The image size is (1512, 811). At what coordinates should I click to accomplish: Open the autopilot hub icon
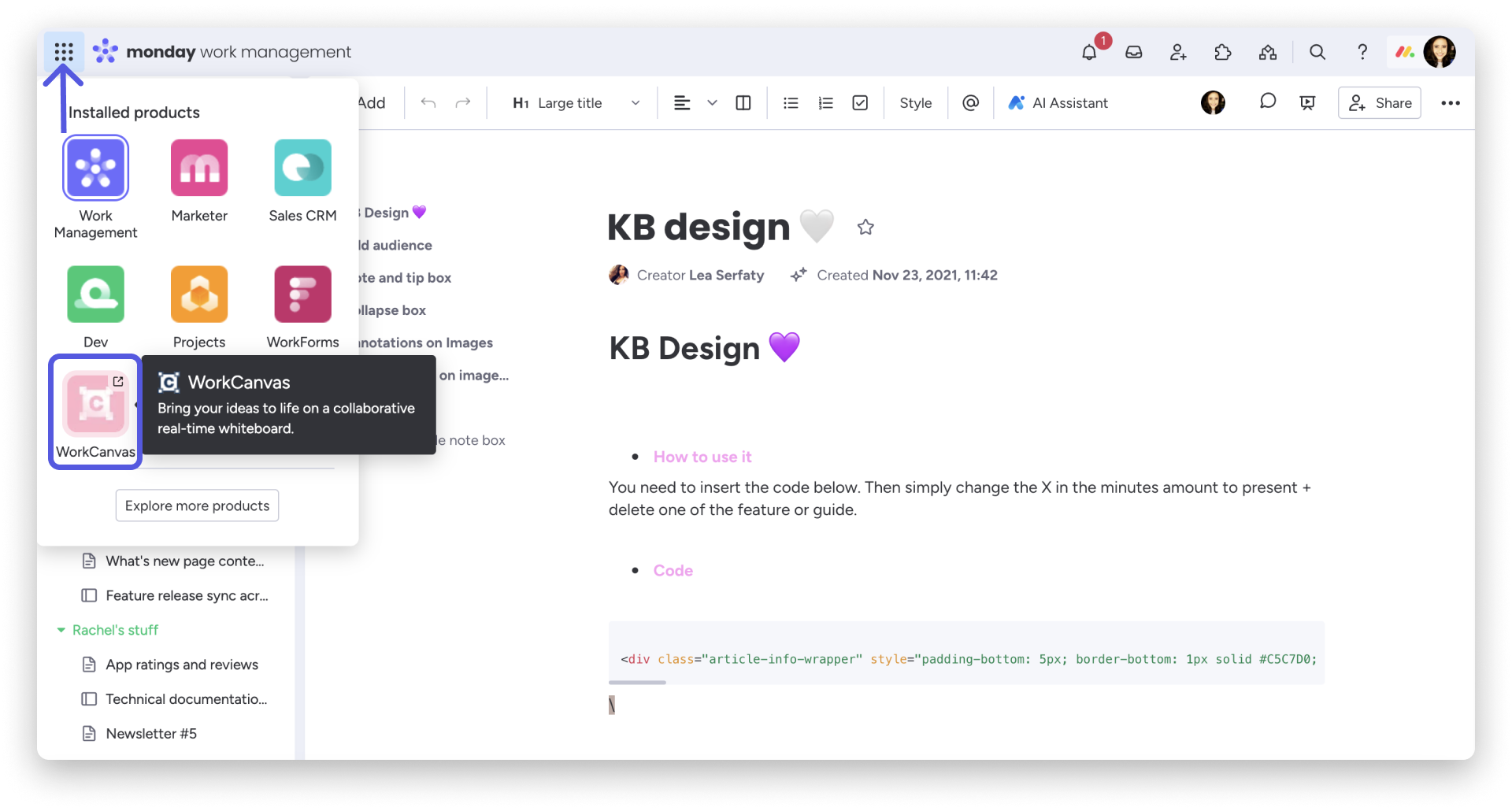point(1268,52)
